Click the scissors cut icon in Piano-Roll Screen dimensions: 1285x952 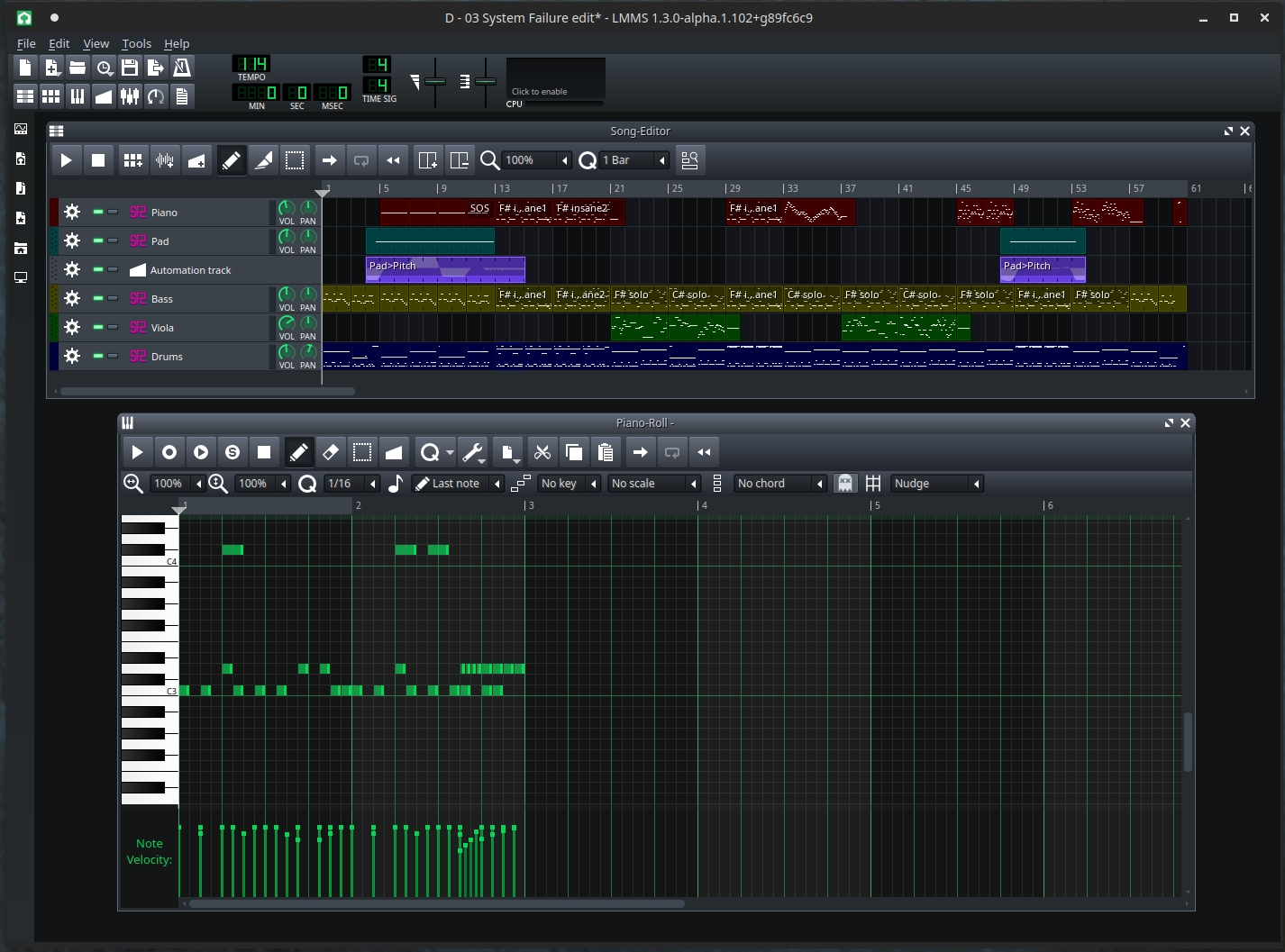(x=542, y=452)
